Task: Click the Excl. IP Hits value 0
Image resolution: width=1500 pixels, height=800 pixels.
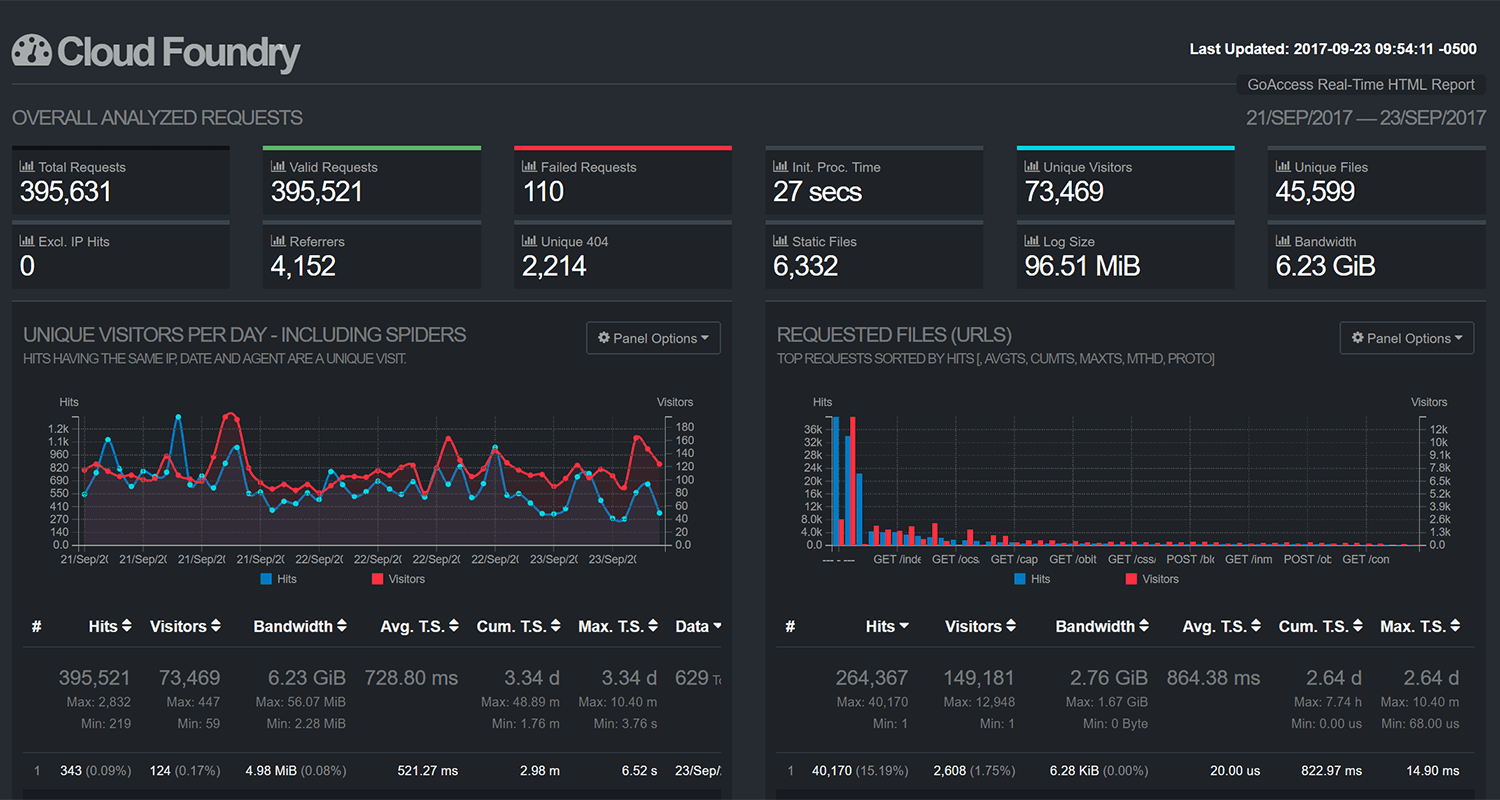Action: point(27,266)
